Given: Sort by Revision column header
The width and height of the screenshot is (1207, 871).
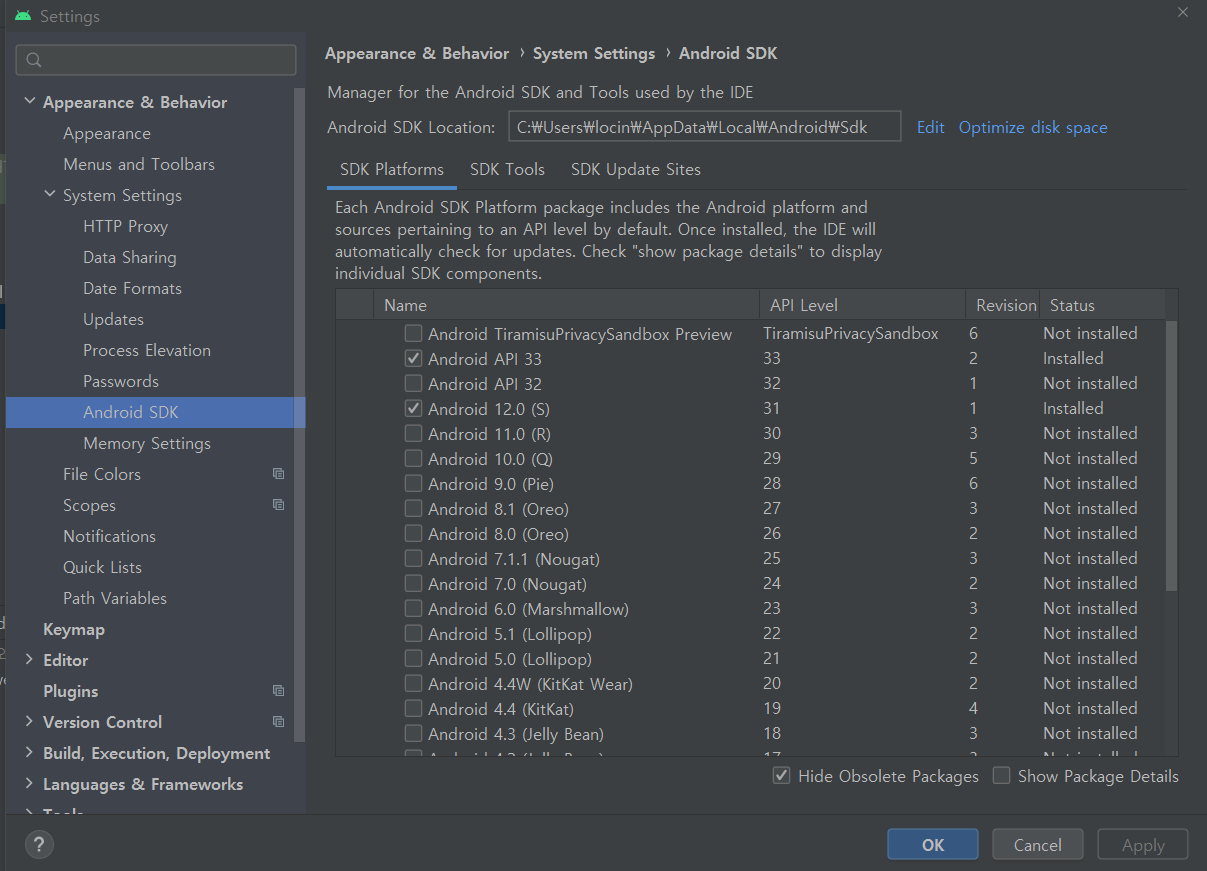Looking at the screenshot, I should (1002, 305).
